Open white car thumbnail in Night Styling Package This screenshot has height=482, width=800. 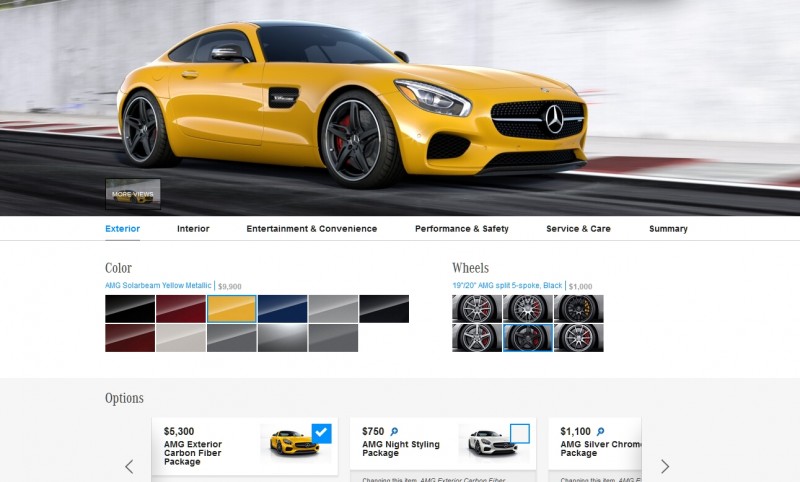(492, 442)
